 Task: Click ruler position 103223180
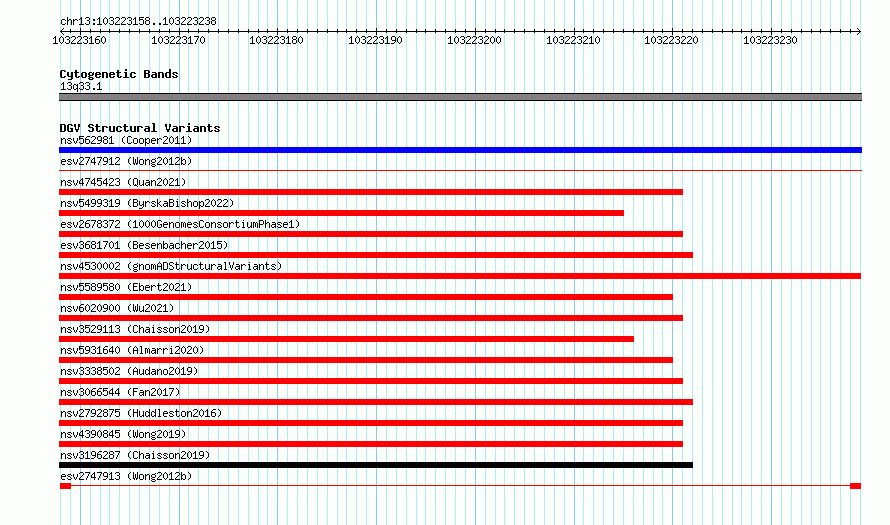[x=276, y=40]
